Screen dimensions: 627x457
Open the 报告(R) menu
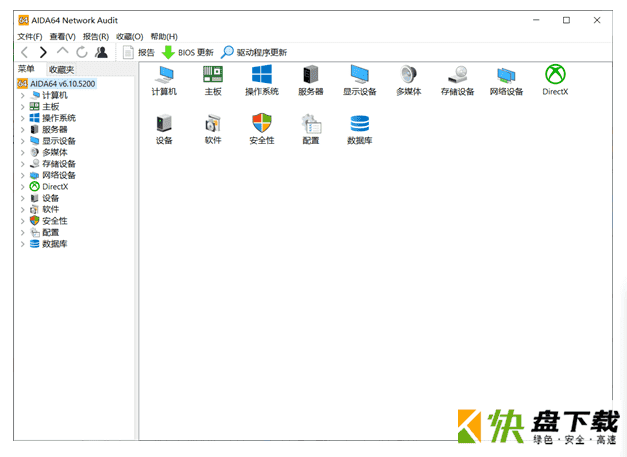point(96,37)
